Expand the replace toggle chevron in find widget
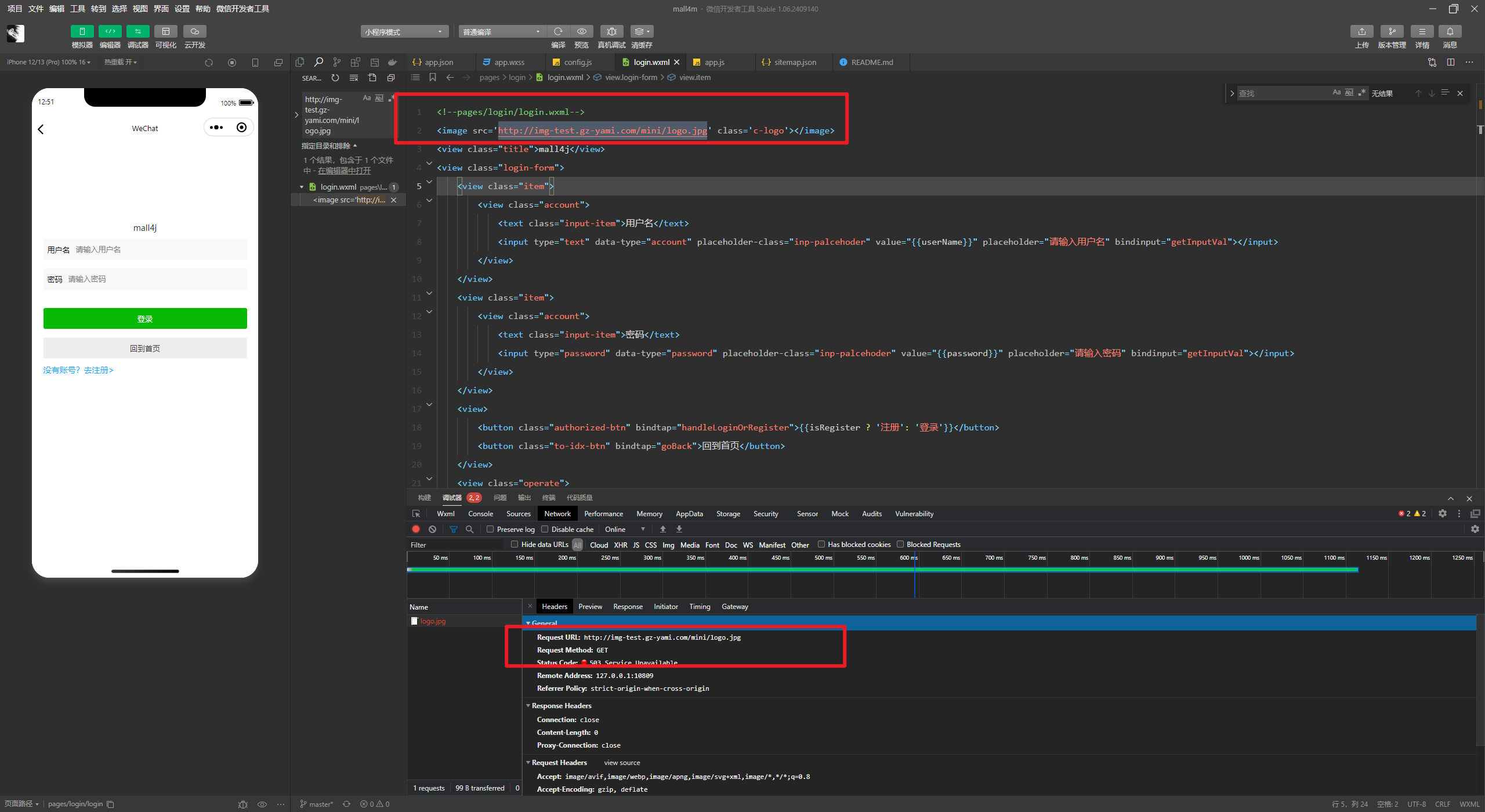 1232,93
